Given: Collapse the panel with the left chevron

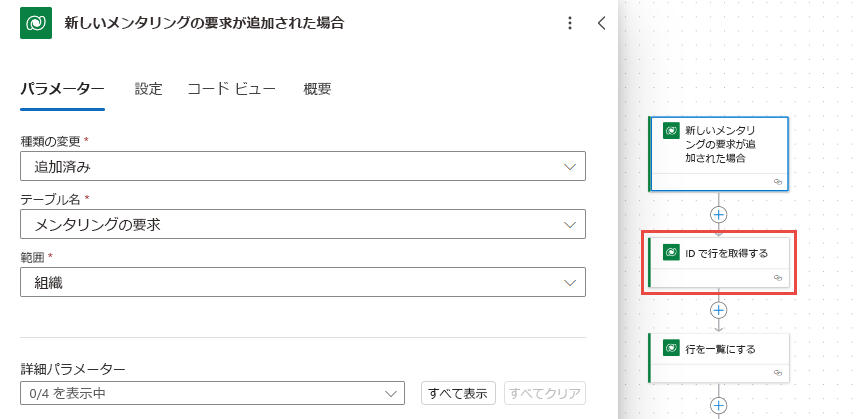Looking at the screenshot, I should tap(602, 23).
